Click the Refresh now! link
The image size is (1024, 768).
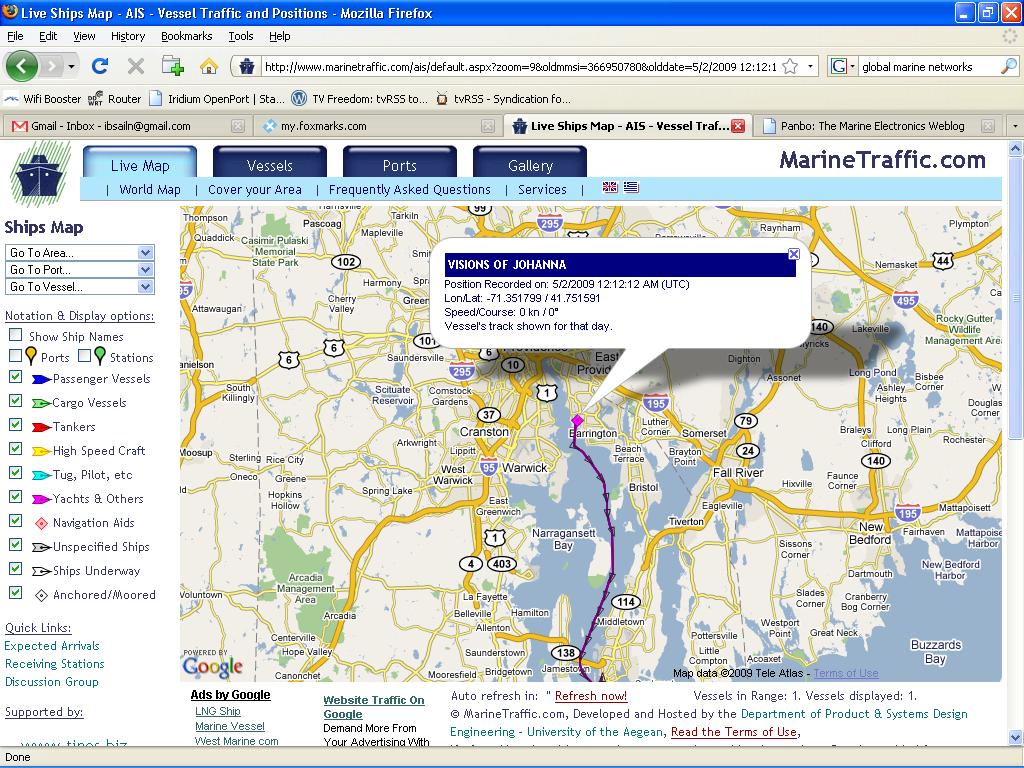tap(591, 696)
